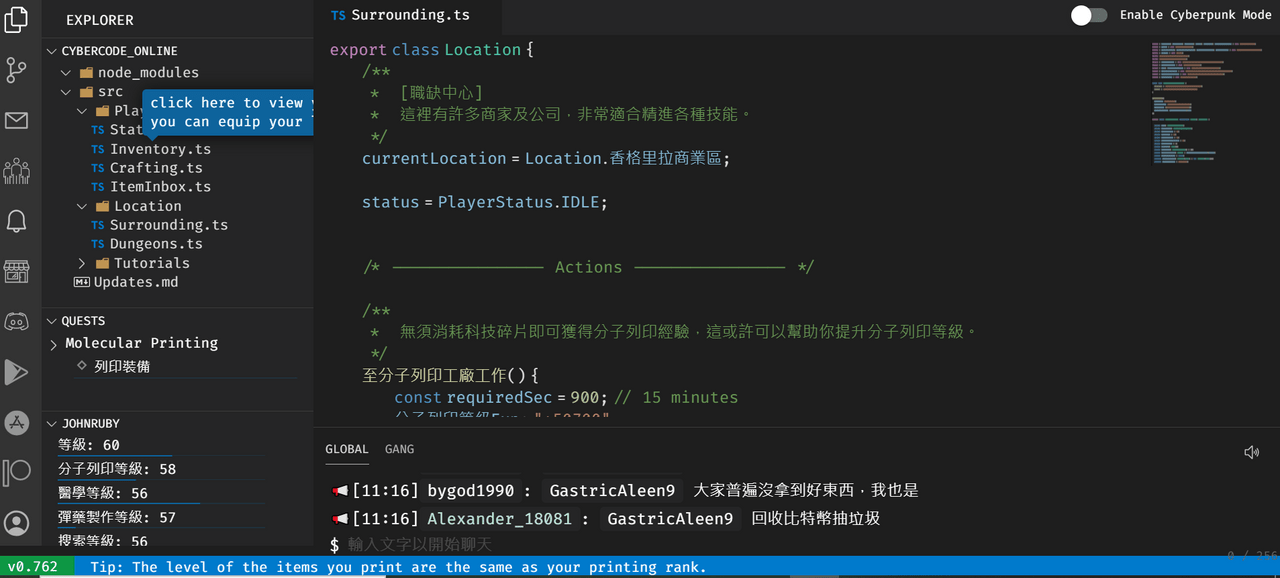The width and height of the screenshot is (1280, 578).
Task: Open Inventory.ts file in explorer
Action: coord(159,149)
